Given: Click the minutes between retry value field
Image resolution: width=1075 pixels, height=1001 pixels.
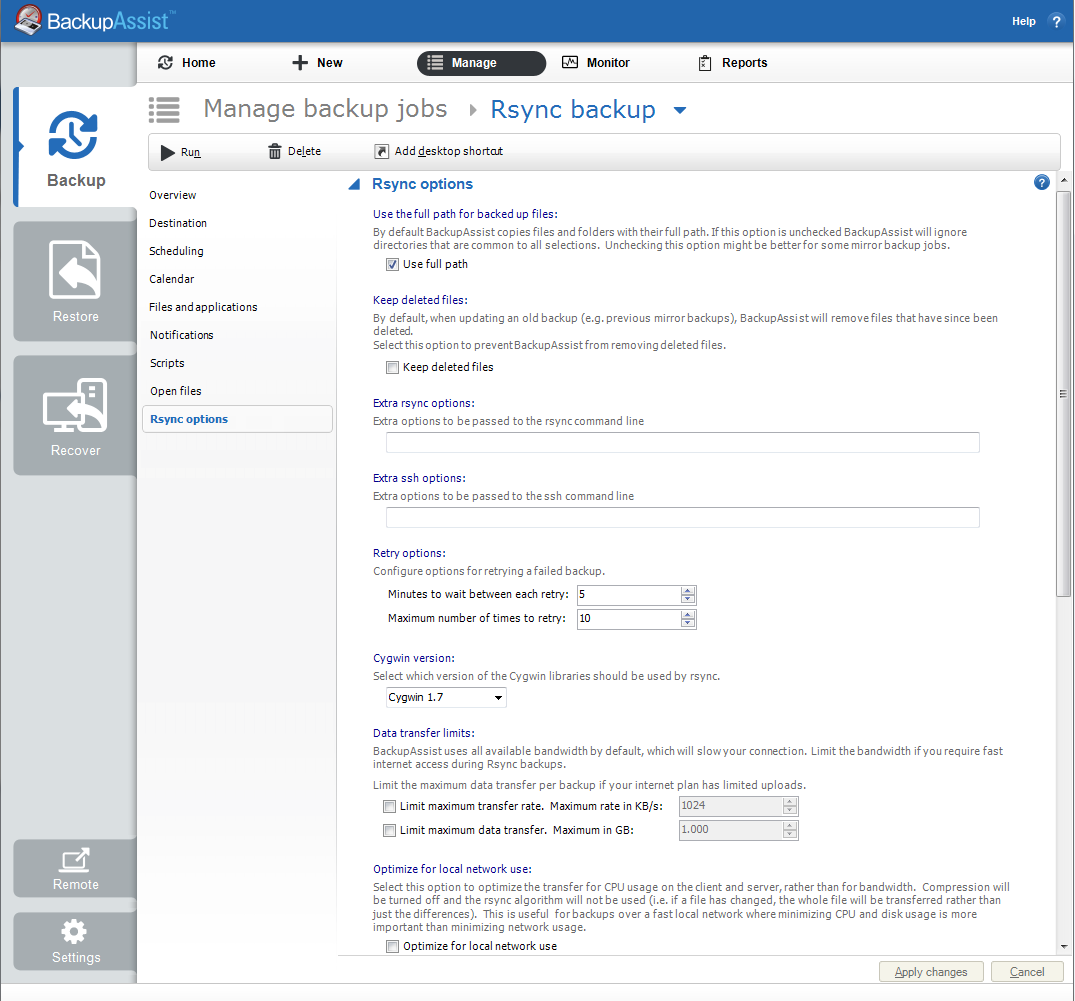Looking at the screenshot, I should (629, 595).
